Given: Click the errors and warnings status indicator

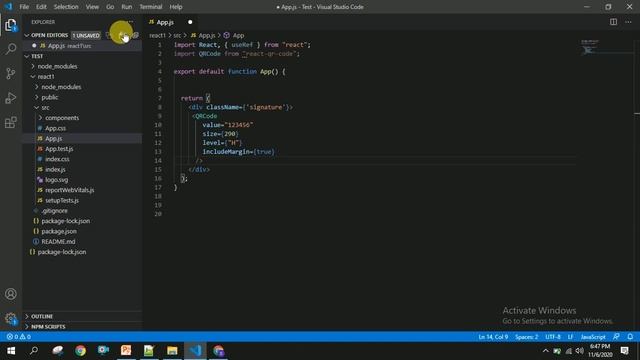Looking at the screenshot, I should (19, 337).
